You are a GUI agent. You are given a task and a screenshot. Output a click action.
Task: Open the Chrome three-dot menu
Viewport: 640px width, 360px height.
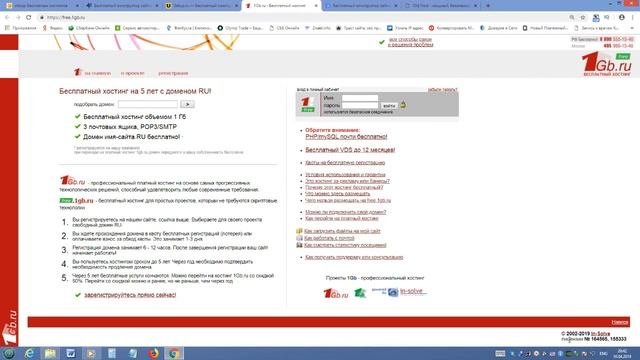633,18
